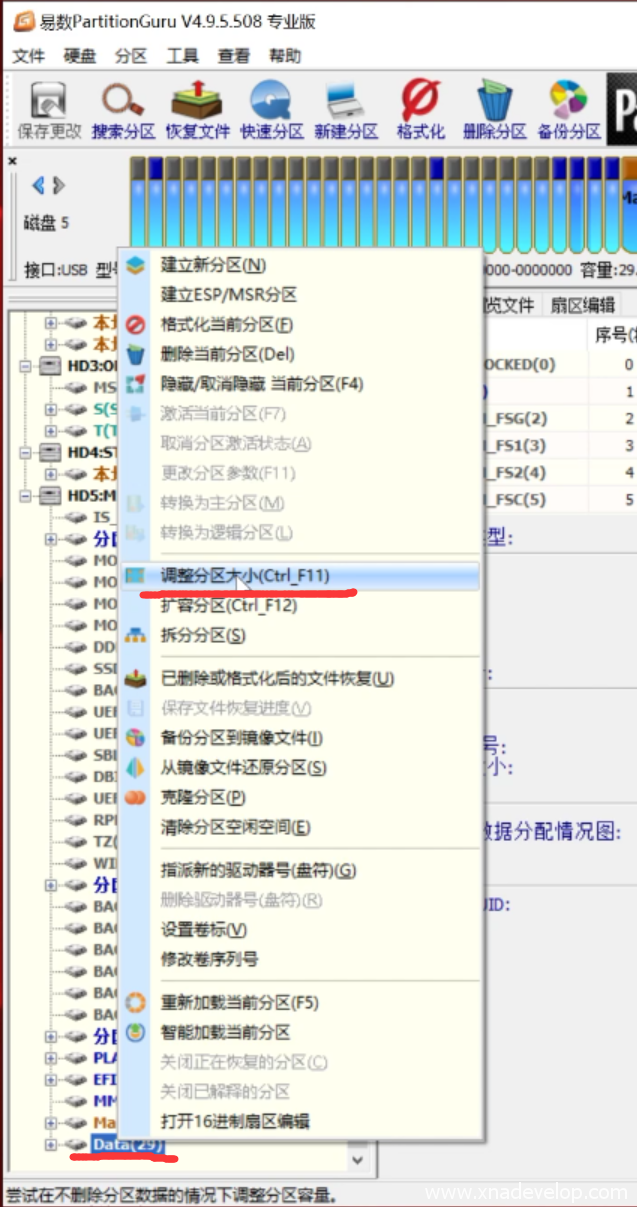Open the 工具 menu in menu bar
Viewport: 637px width, 1207px height.
(x=182, y=56)
